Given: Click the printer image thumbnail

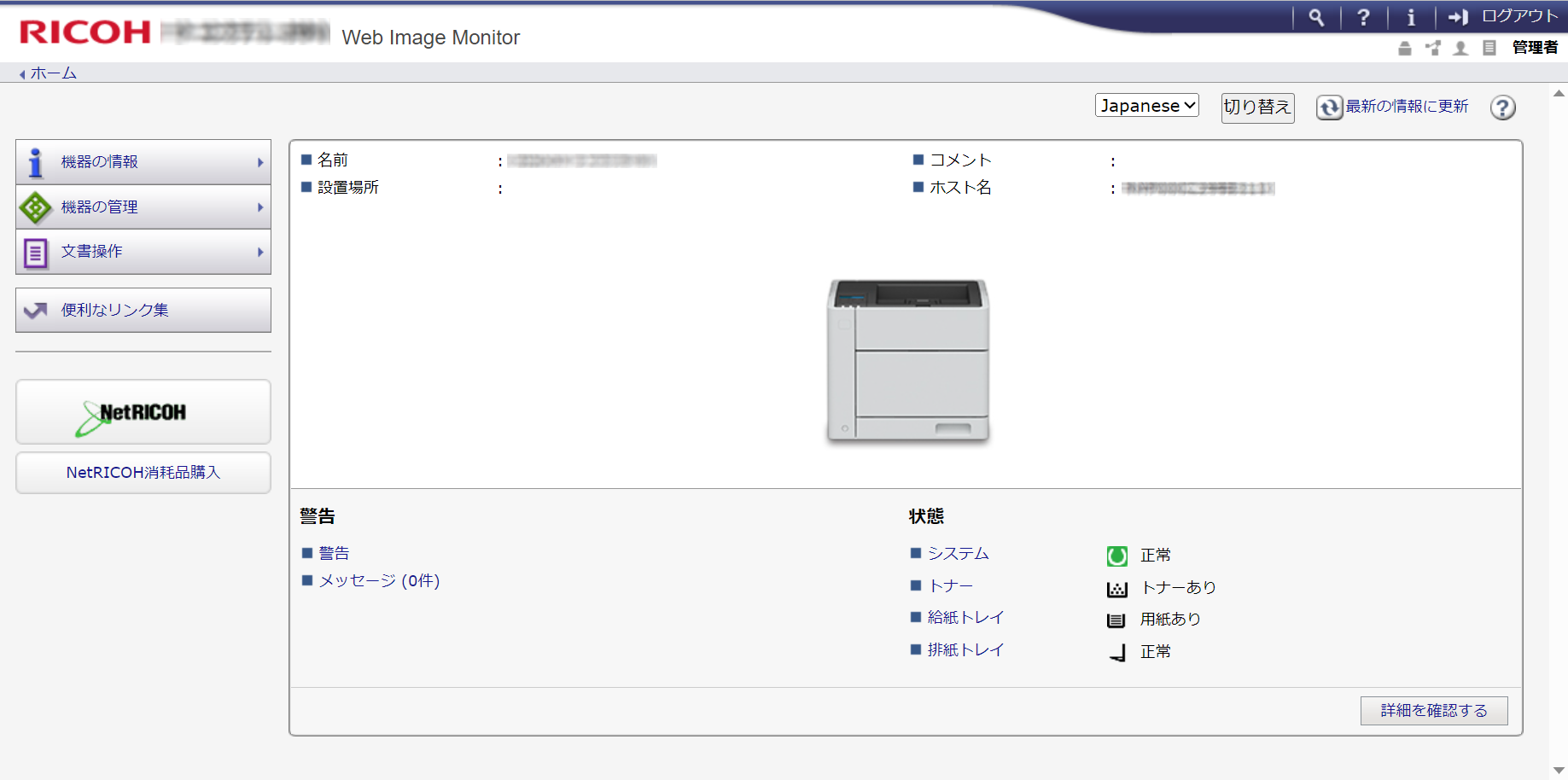Looking at the screenshot, I should (x=908, y=361).
